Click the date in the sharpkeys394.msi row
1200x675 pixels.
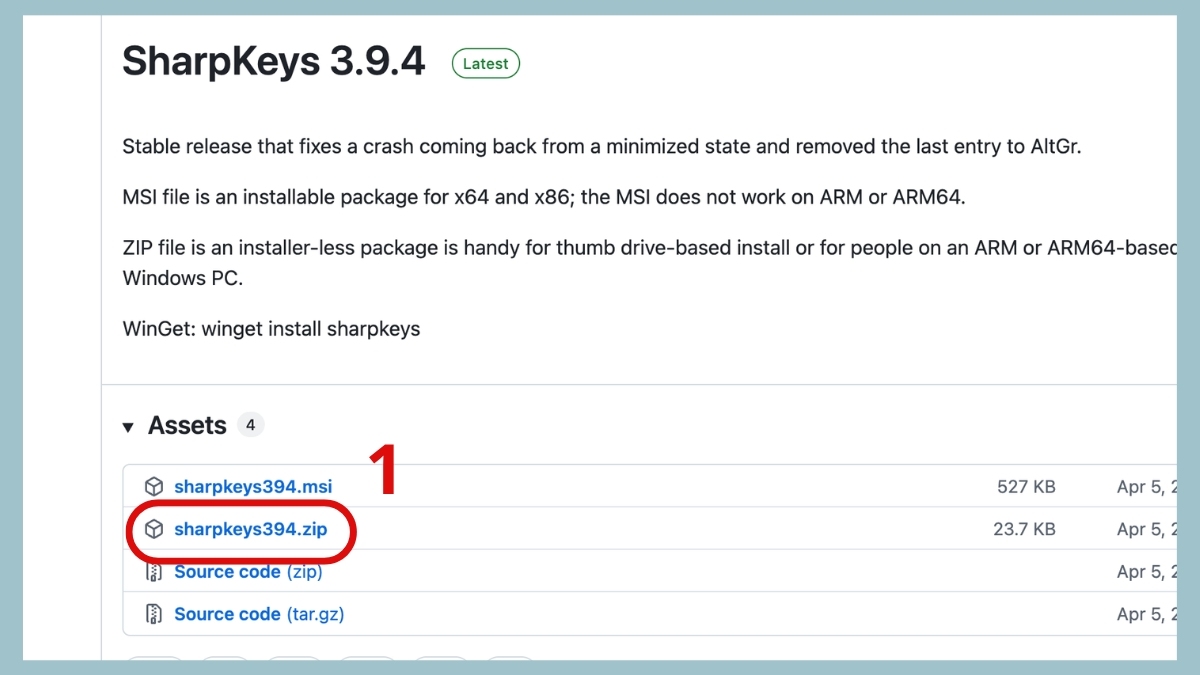pyautogui.click(x=1146, y=487)
